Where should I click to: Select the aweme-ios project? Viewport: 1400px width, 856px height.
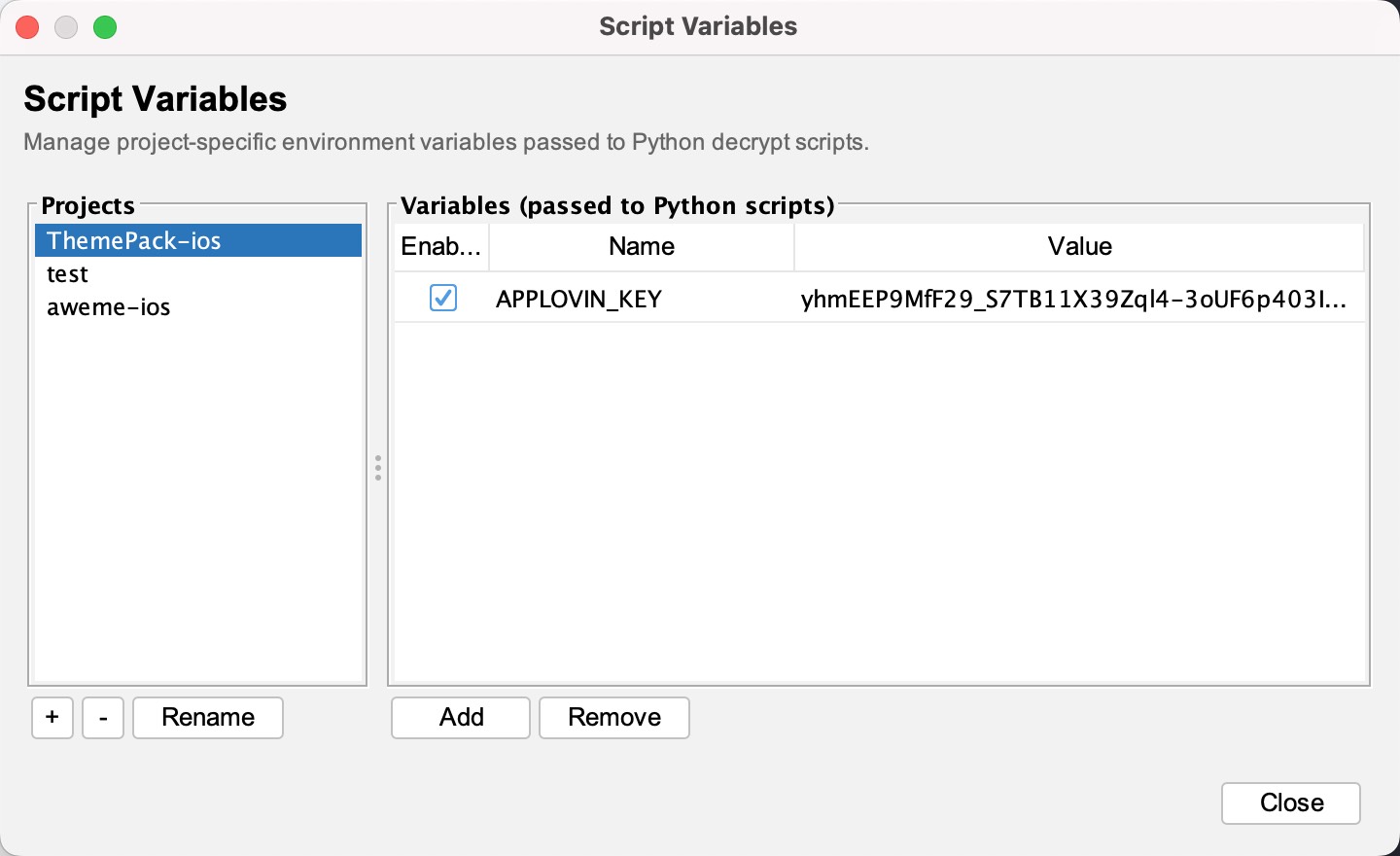[109, 307]
